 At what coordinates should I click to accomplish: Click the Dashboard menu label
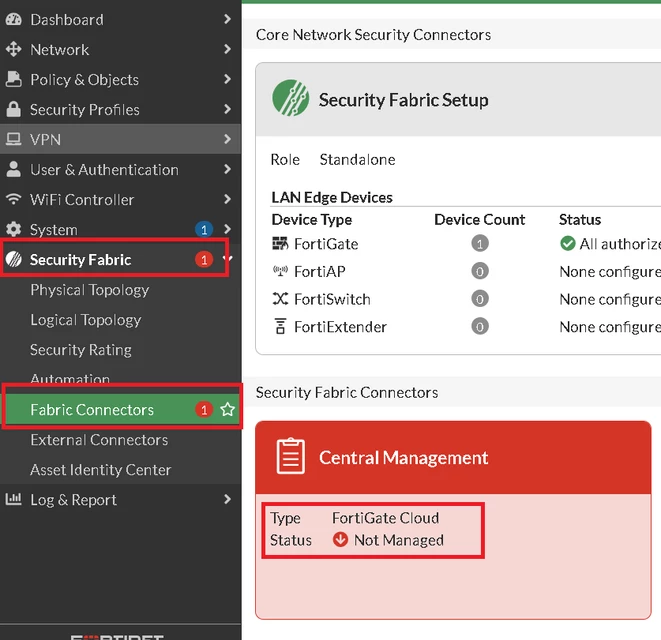tap(67, 19)
